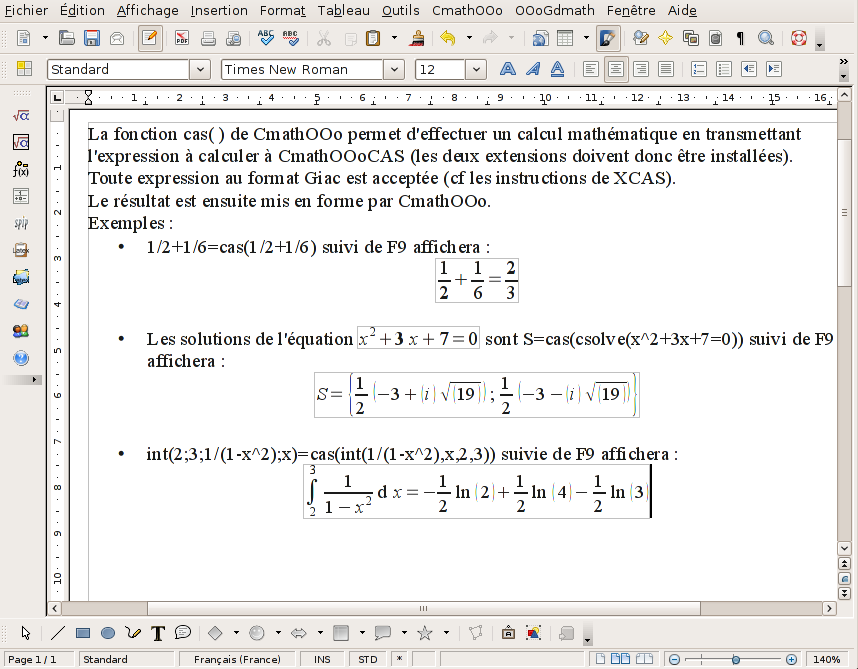Open the CmathOOo help question mark icon
The image size is (858, 669).
point(21,358)
